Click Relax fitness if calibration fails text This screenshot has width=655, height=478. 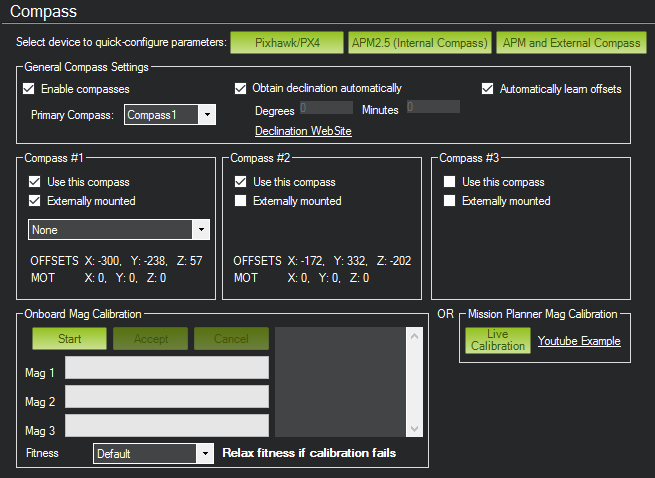(x=309, y=453)
